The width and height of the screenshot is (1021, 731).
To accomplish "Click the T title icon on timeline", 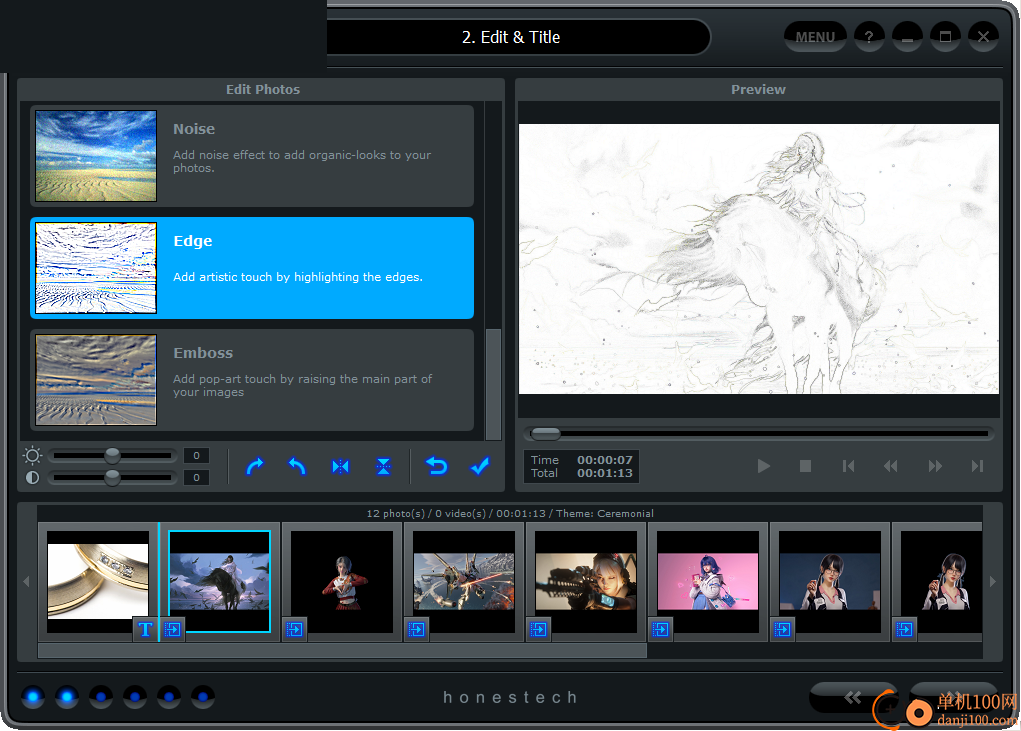I will (145, 629).
